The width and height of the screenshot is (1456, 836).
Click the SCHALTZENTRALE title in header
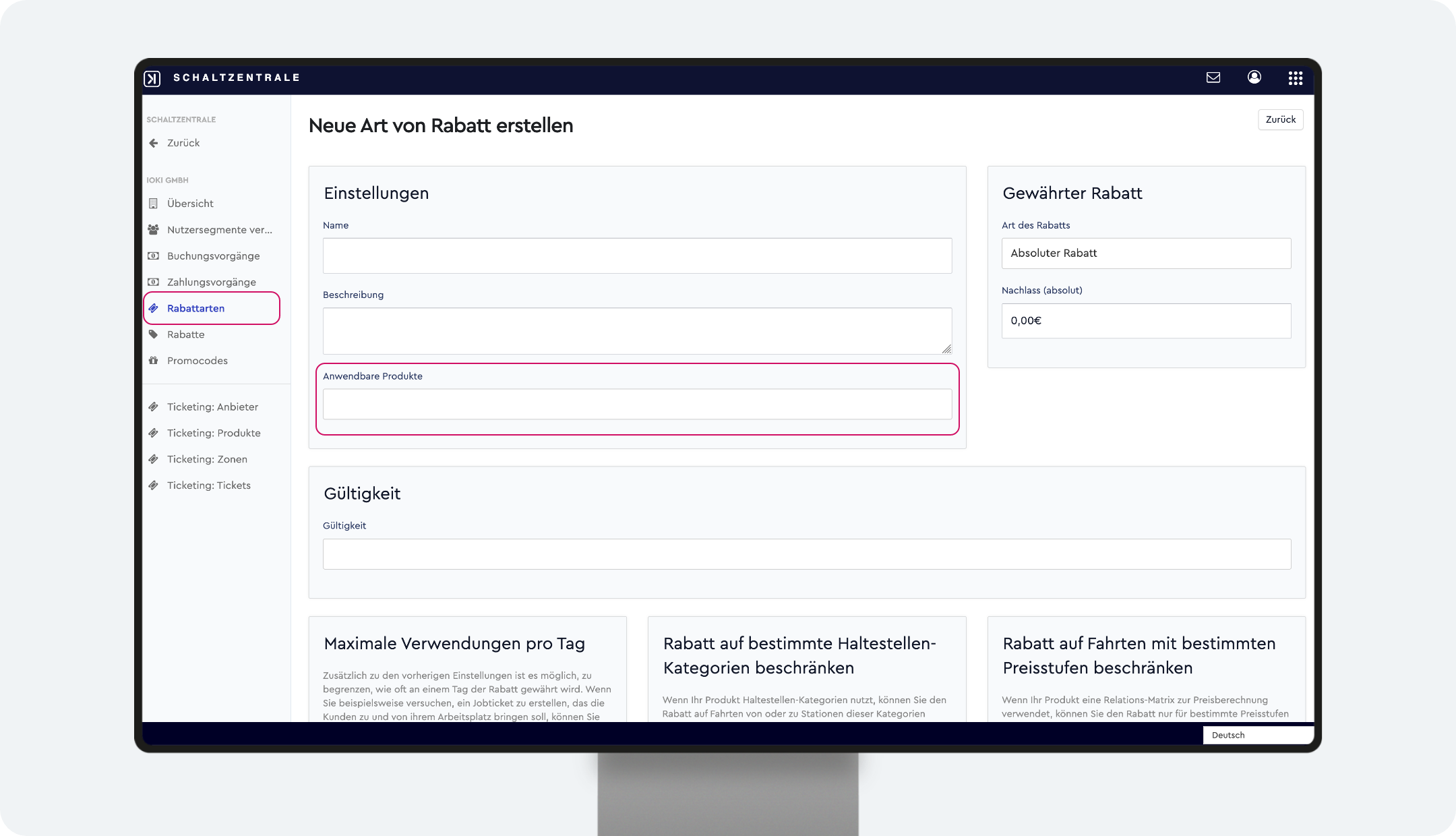237,78
